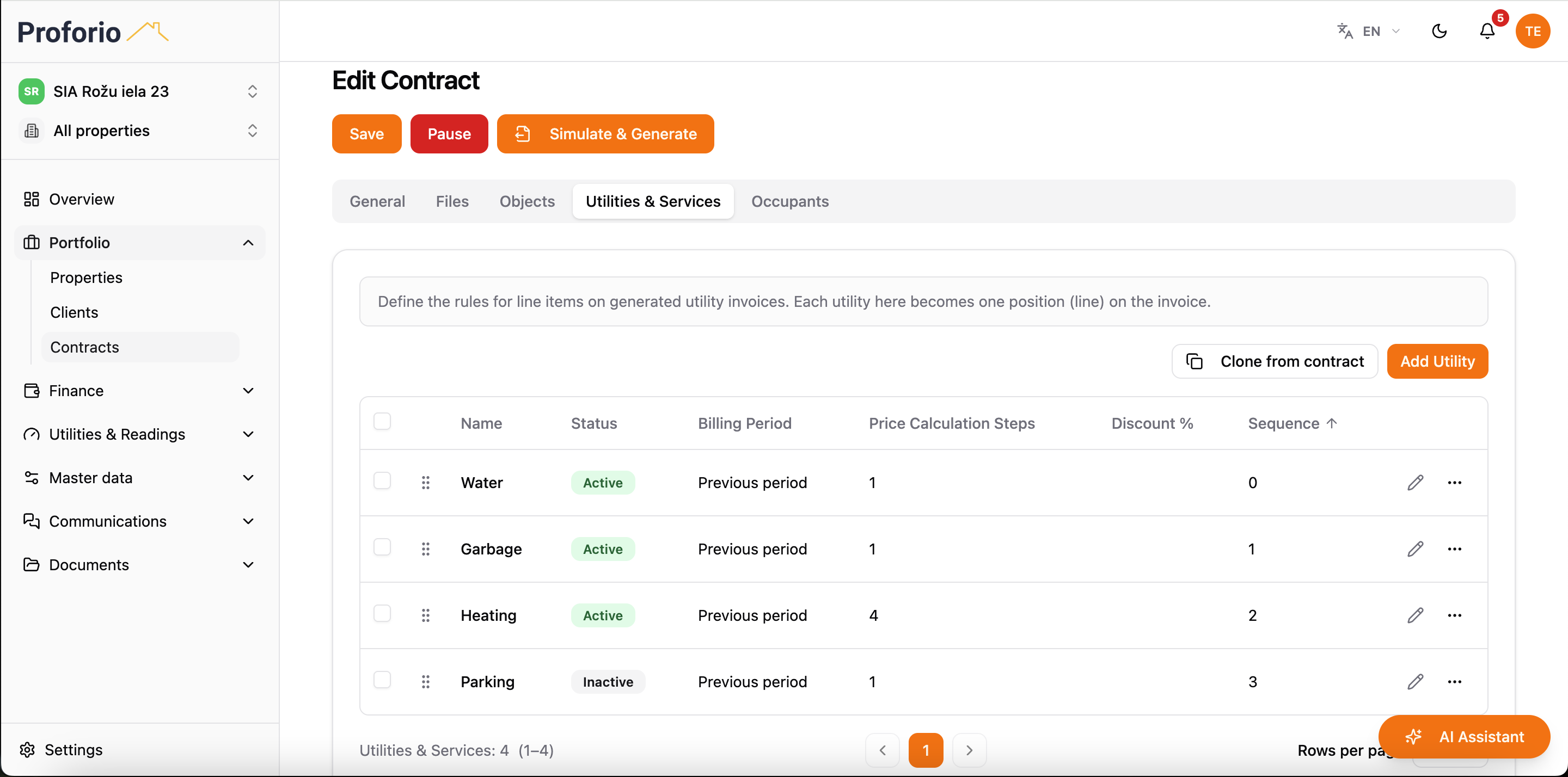
Task: Sort by Billing Period column header
Action: coord(744,423)
